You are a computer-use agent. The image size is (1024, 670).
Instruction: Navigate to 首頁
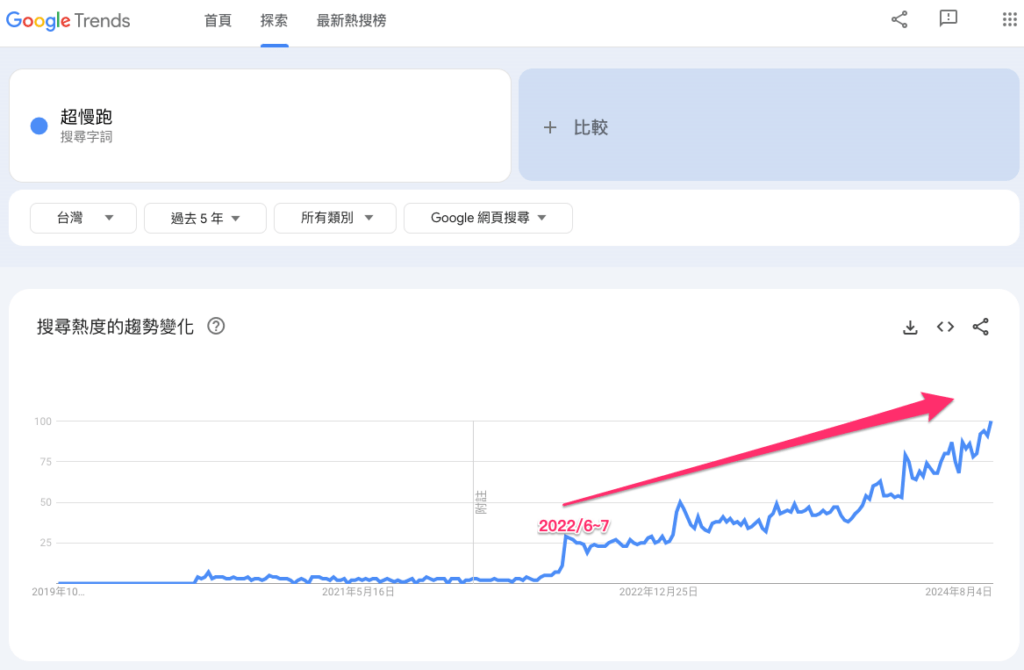[217, 19]
